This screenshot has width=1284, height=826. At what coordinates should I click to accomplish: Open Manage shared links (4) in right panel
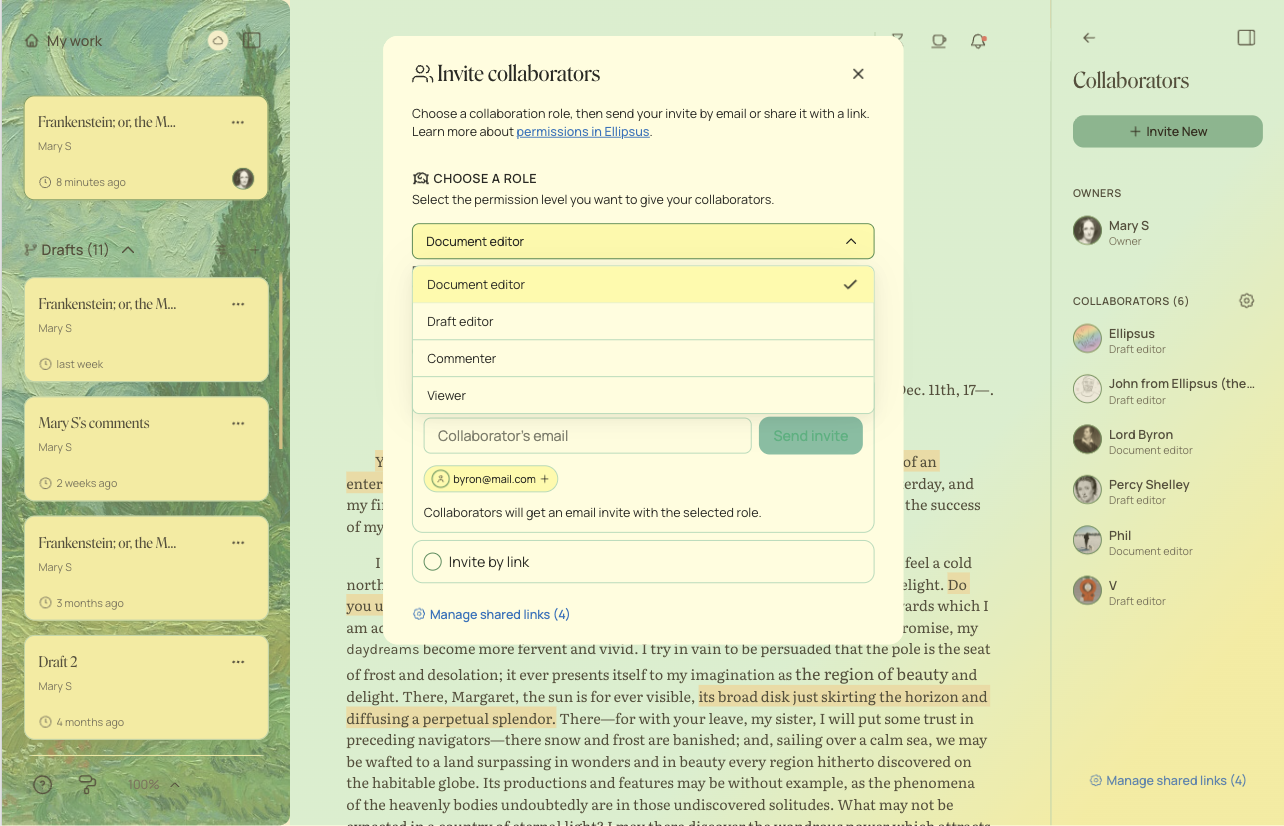point(1168,780)
